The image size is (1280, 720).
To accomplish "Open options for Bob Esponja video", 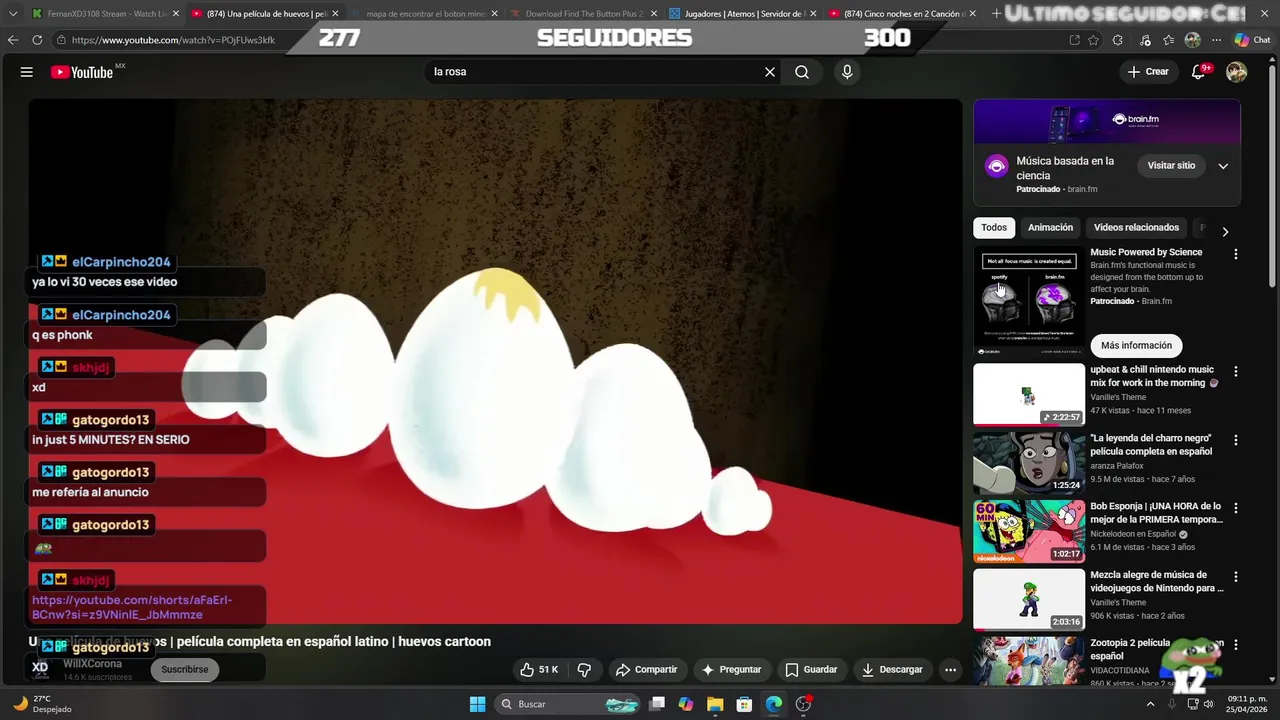I will coord(1236,508).
